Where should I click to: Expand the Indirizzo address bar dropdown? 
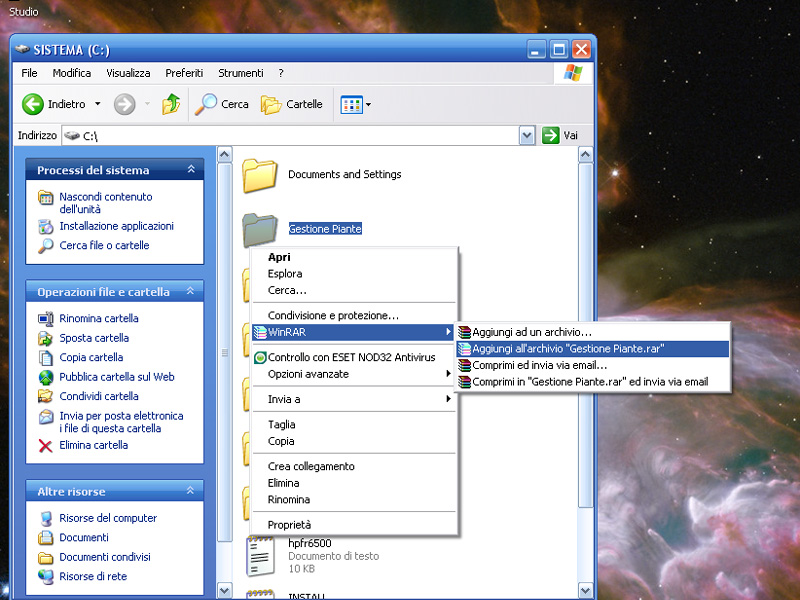point(527,136)
